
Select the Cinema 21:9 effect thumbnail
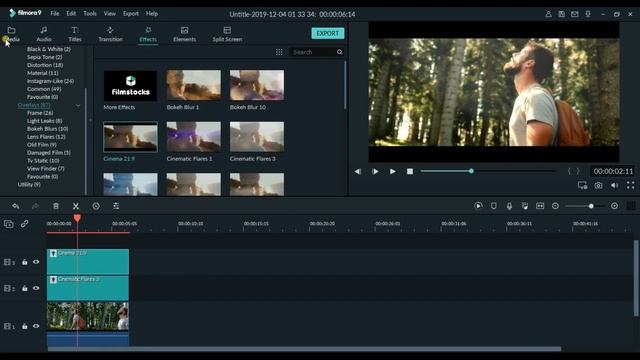pyautogui.click(x=130, y=137)
